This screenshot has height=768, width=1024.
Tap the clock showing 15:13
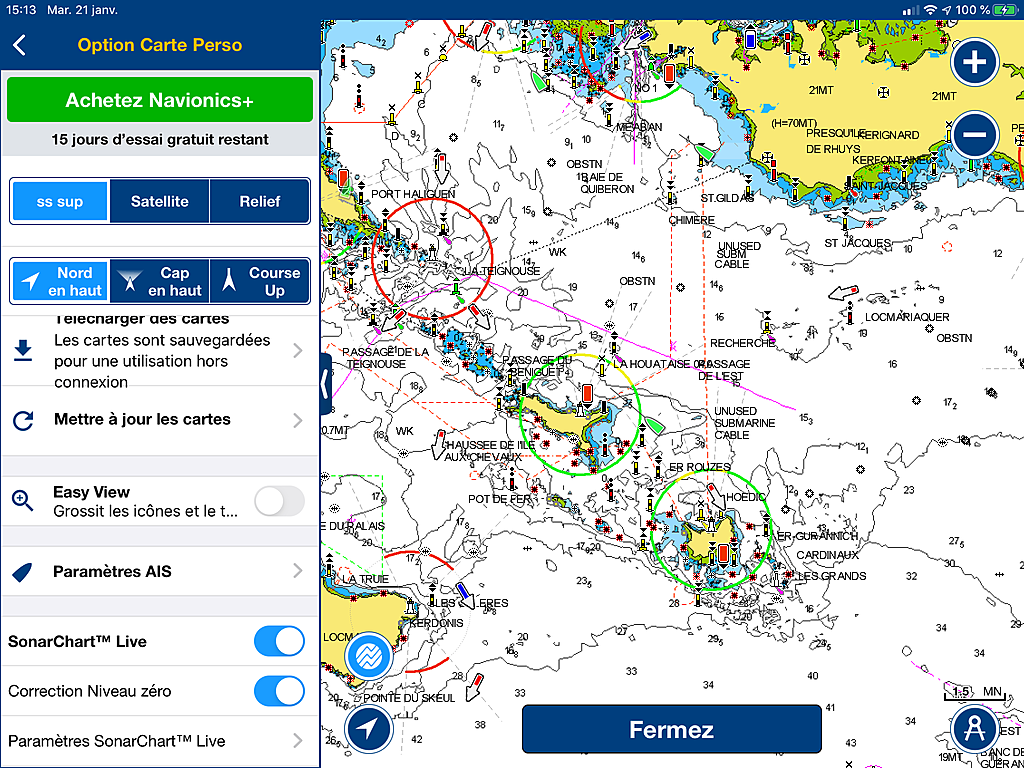pos(23,10)
